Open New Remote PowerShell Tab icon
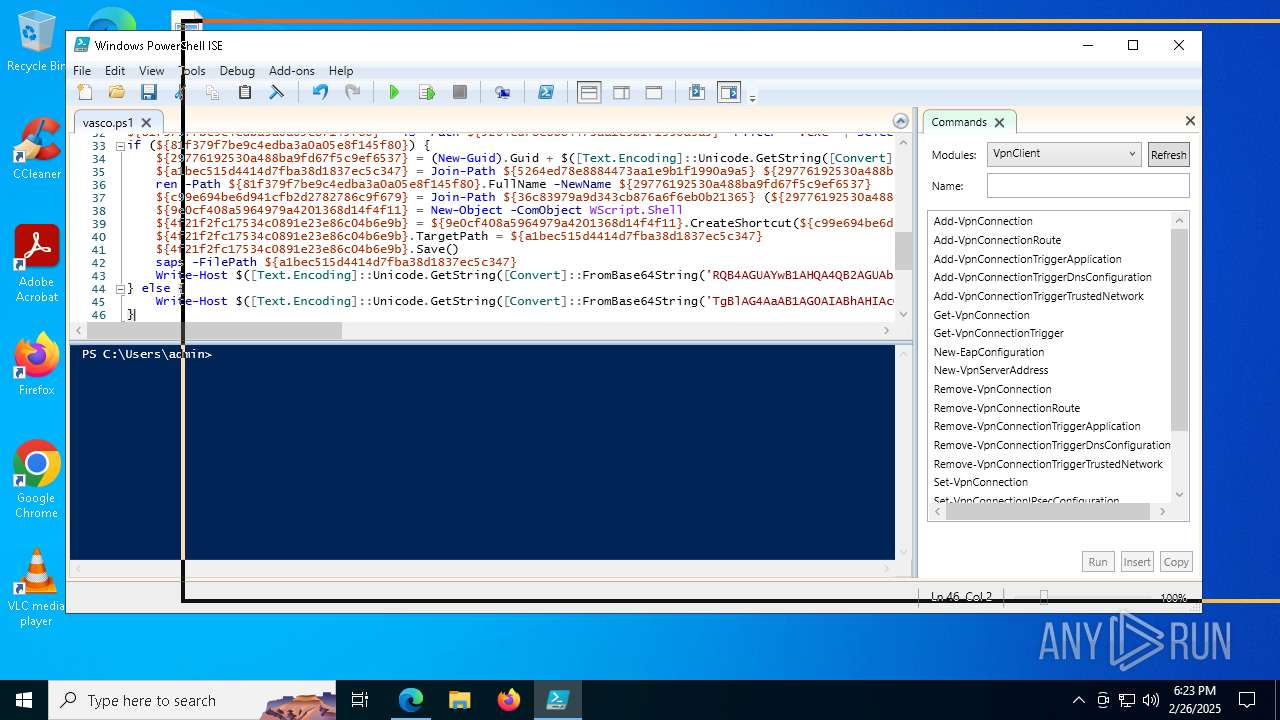The width and height of the screenshot is (1280, 720). click(x=503, y=92)
